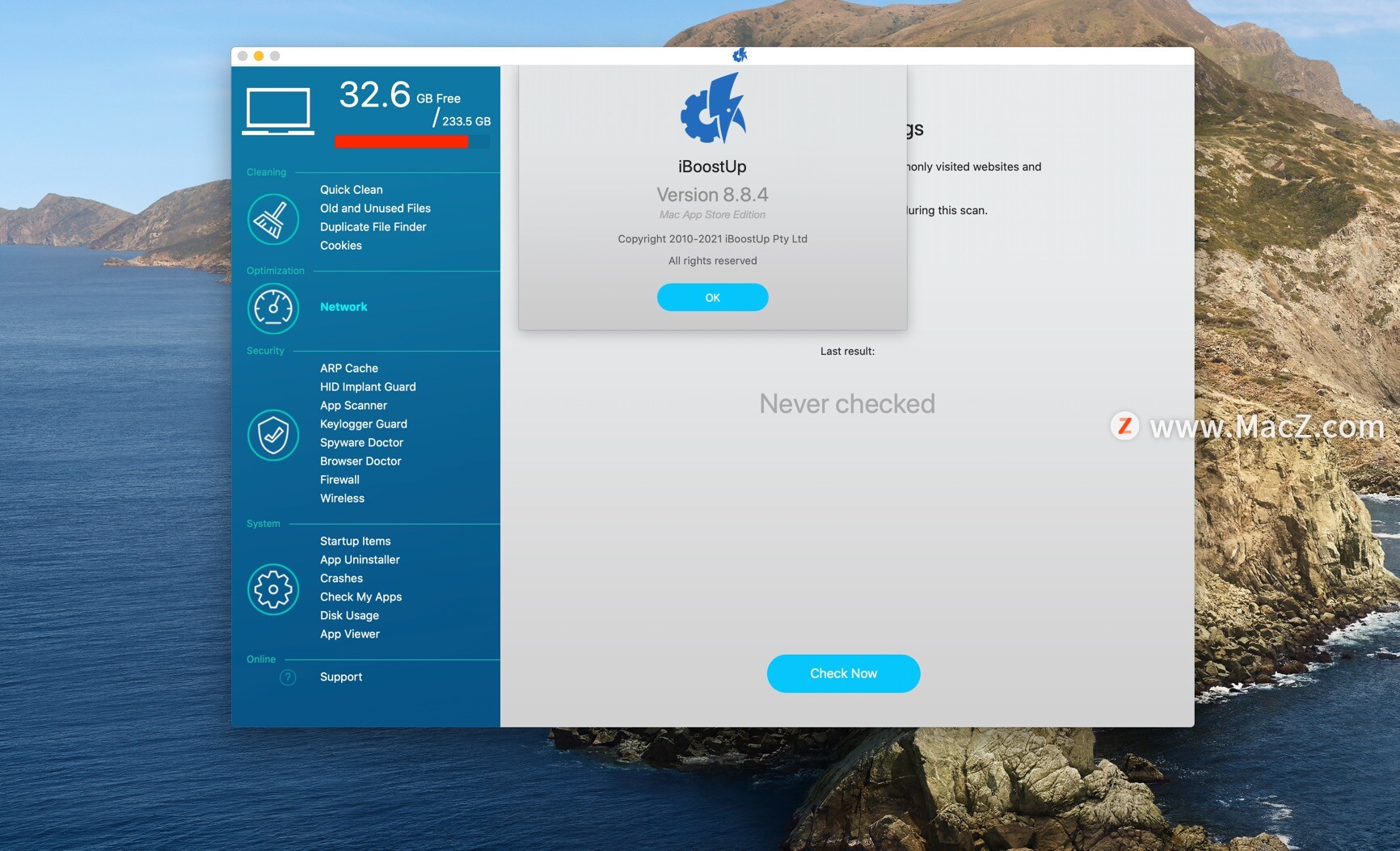Click the 32.6 GB Free value

400,95
